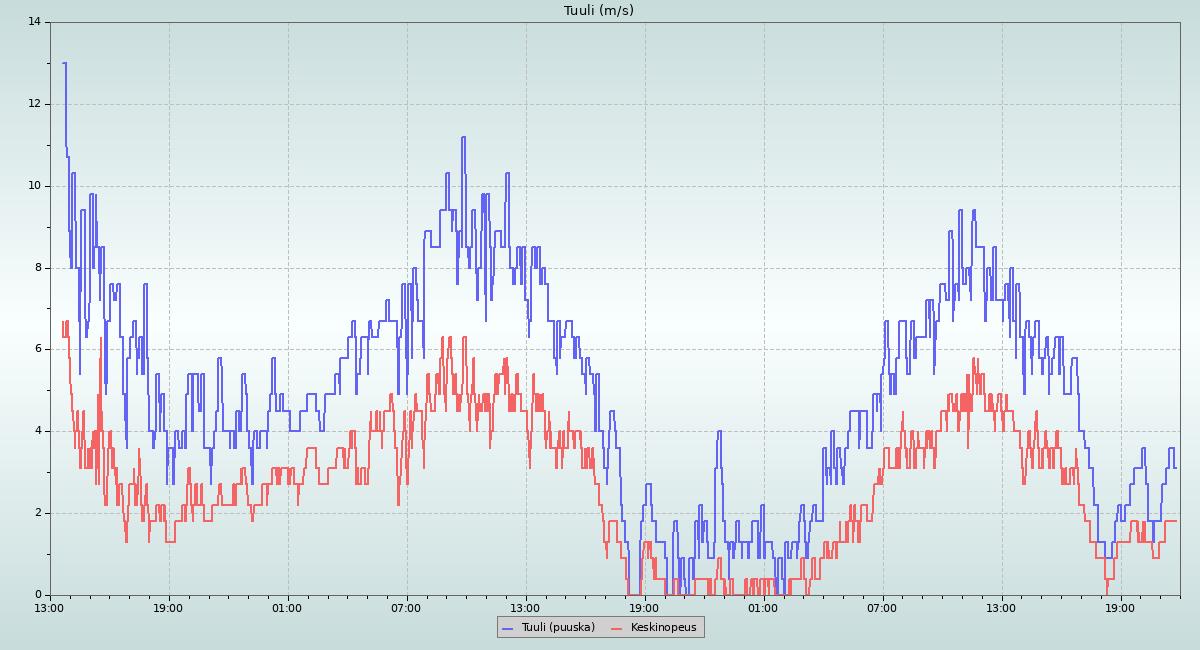This screenshot has width=1200, height=650.
Task: Click the 0 label at the y-axis origin
Action: pyautogui.click(x=37, y=595)
